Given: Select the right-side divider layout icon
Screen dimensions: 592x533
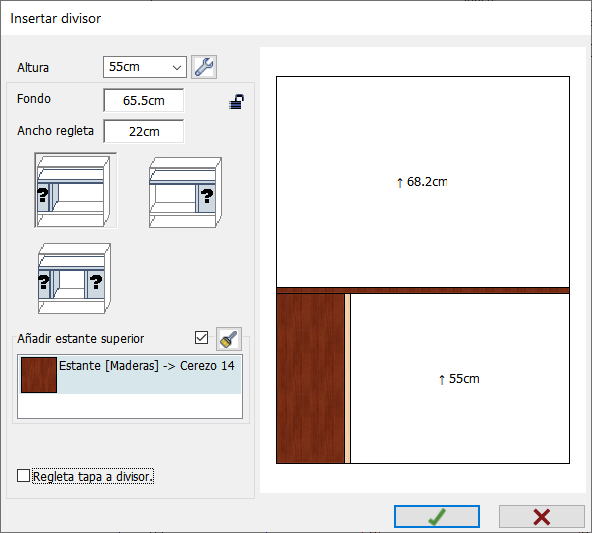Looking at the screenshot, I should pyautogui.click(x=185, y=193).
